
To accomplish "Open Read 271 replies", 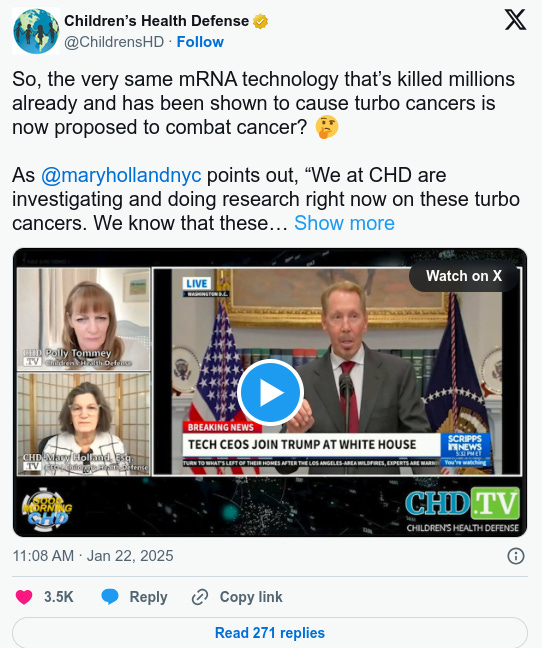I will [270, 632].
